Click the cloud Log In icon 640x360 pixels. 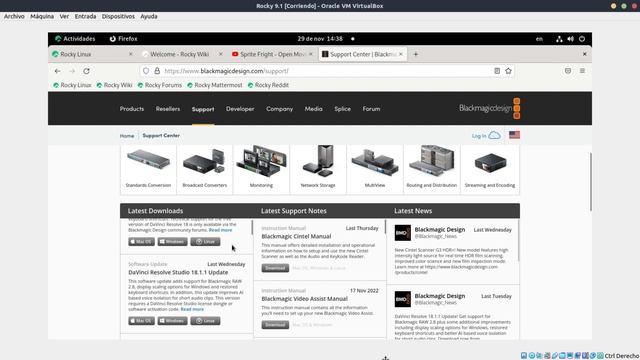click(x=494, y=135)
